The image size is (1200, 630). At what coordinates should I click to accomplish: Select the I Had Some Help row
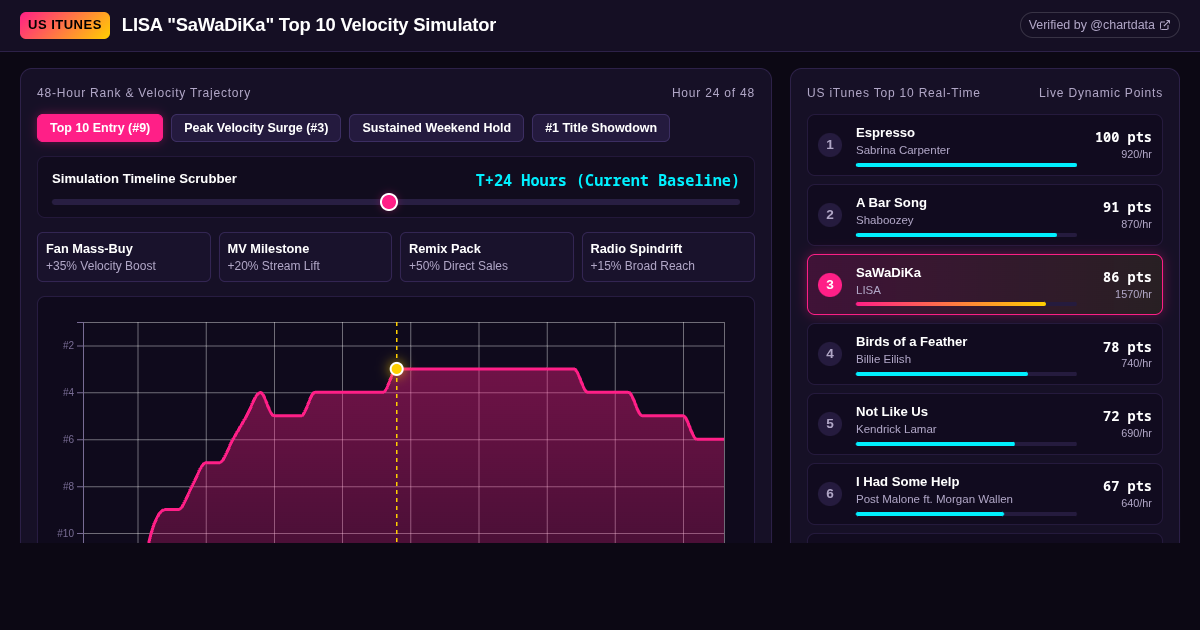pyautogui.click(x=985, y=494)
